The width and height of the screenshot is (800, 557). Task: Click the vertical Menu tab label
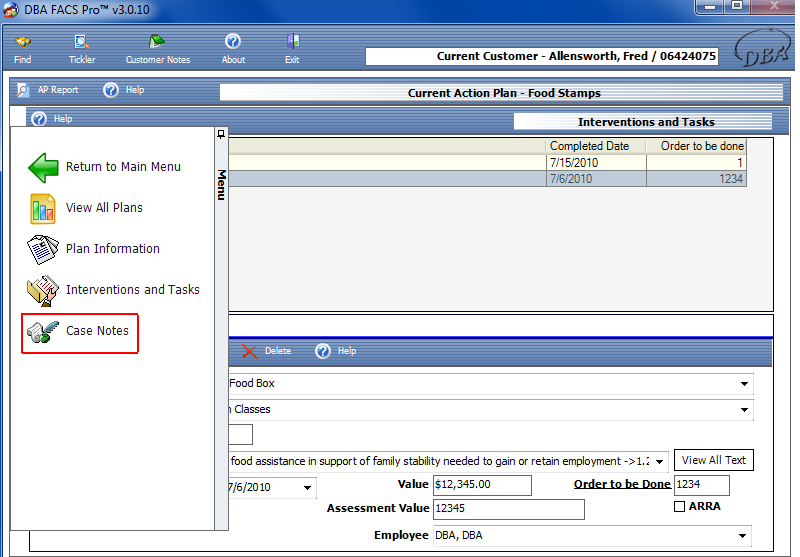coord(221,185)
